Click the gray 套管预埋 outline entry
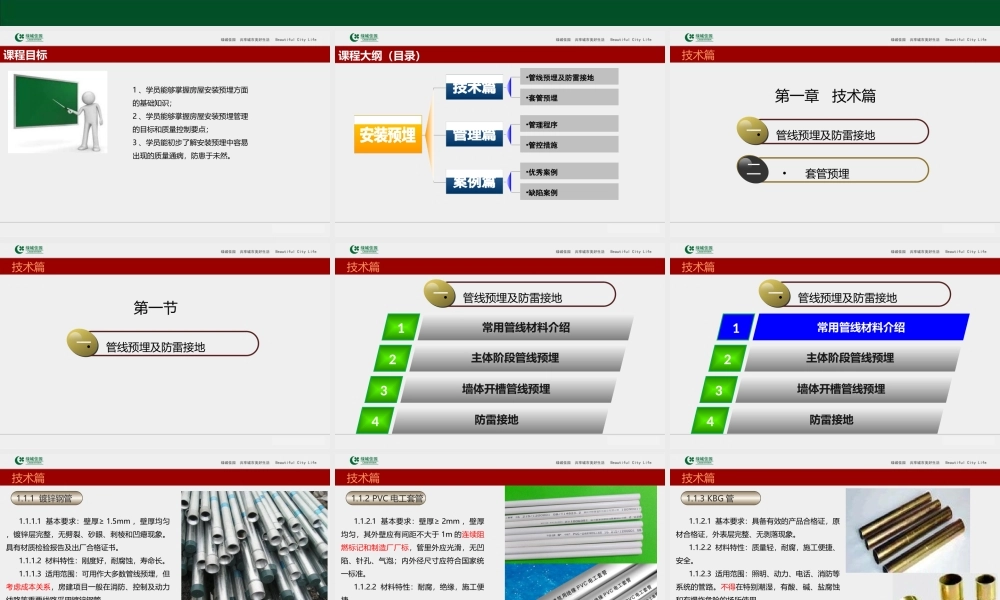The width and height of the screenshot is (1000, 600). [x=569, y=98]
